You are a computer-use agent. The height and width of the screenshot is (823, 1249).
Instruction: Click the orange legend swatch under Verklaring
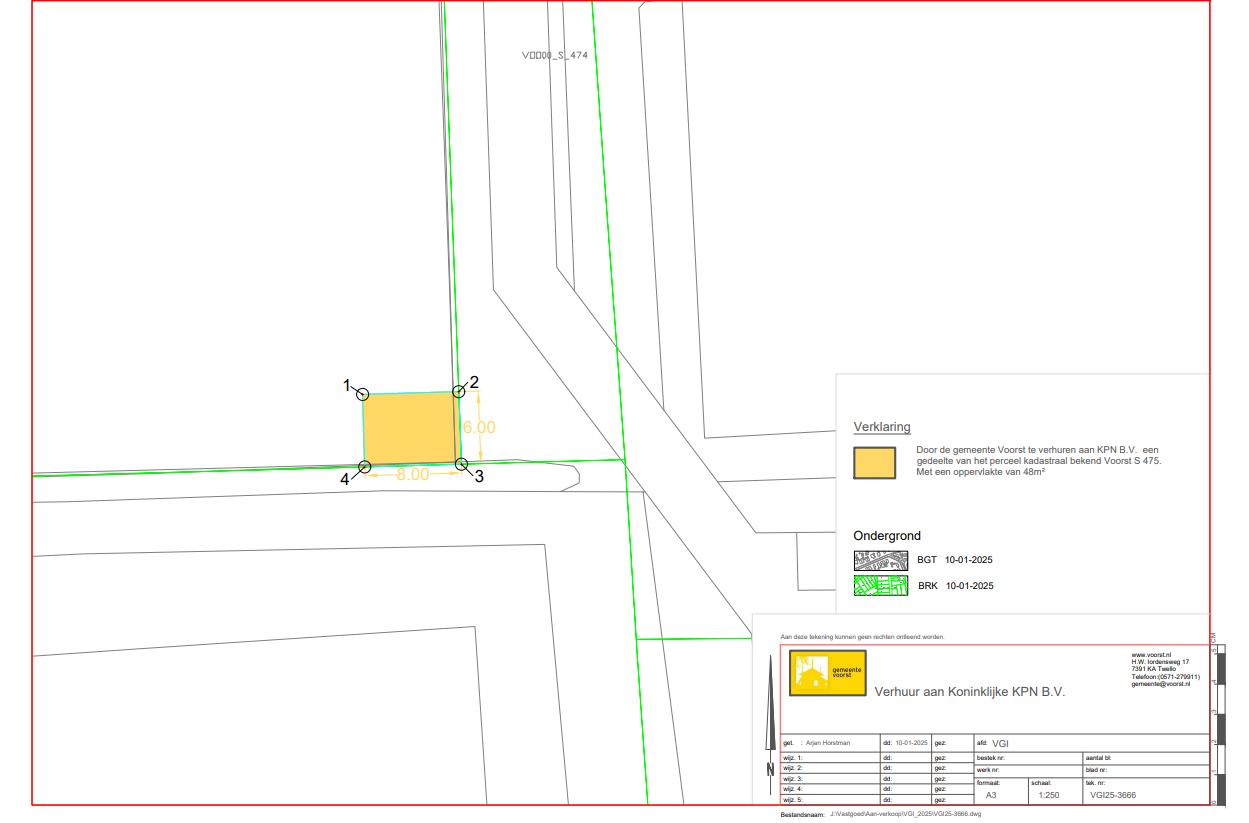874,463
